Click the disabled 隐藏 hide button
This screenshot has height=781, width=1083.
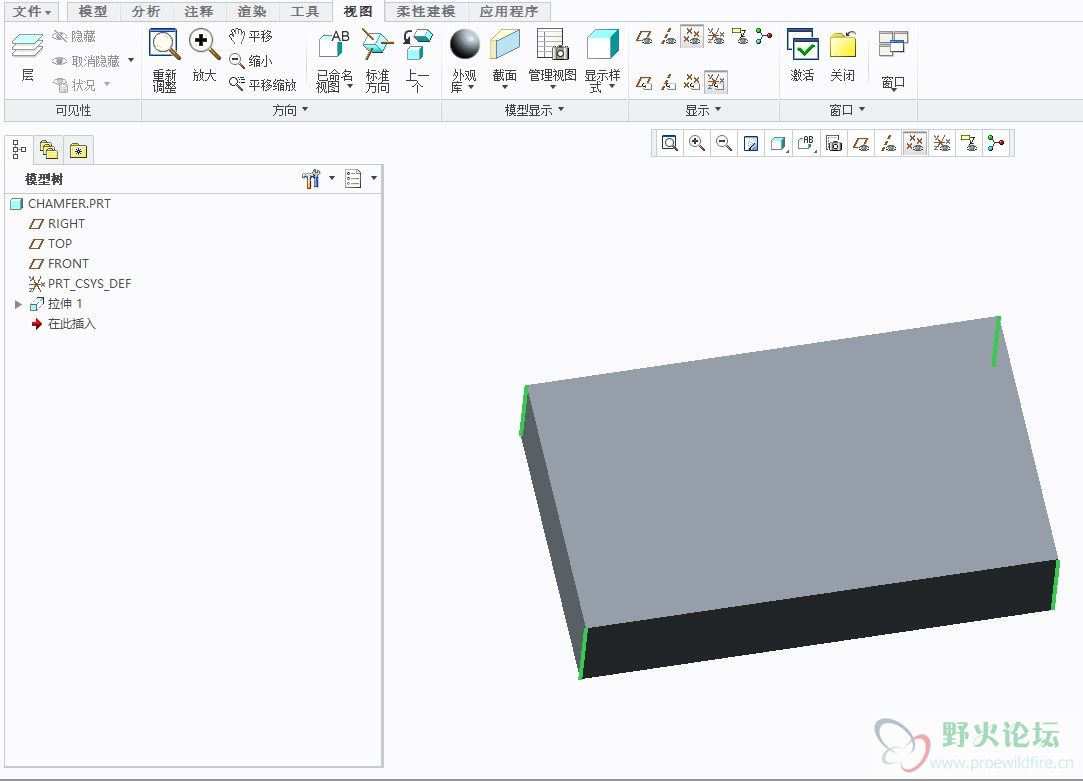74,36
